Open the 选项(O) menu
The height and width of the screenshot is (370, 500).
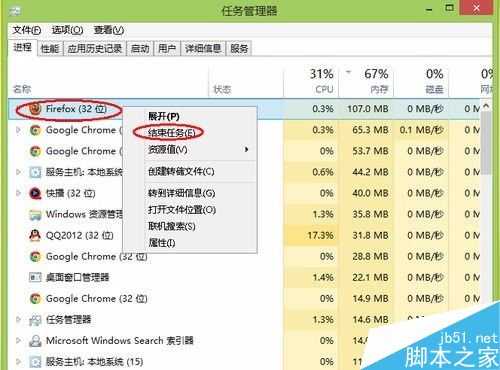coord(67,30)
